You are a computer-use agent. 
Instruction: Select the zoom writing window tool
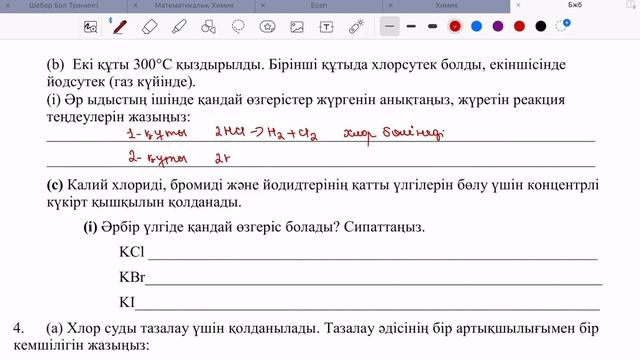[90, 27]
